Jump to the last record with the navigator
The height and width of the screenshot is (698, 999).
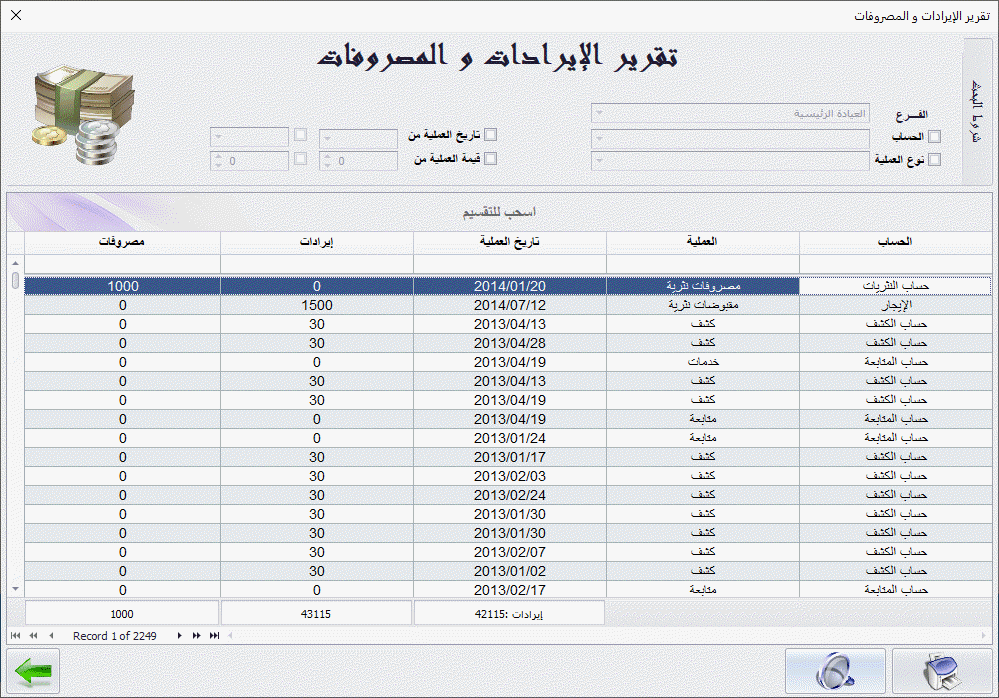tap(213, 635)
